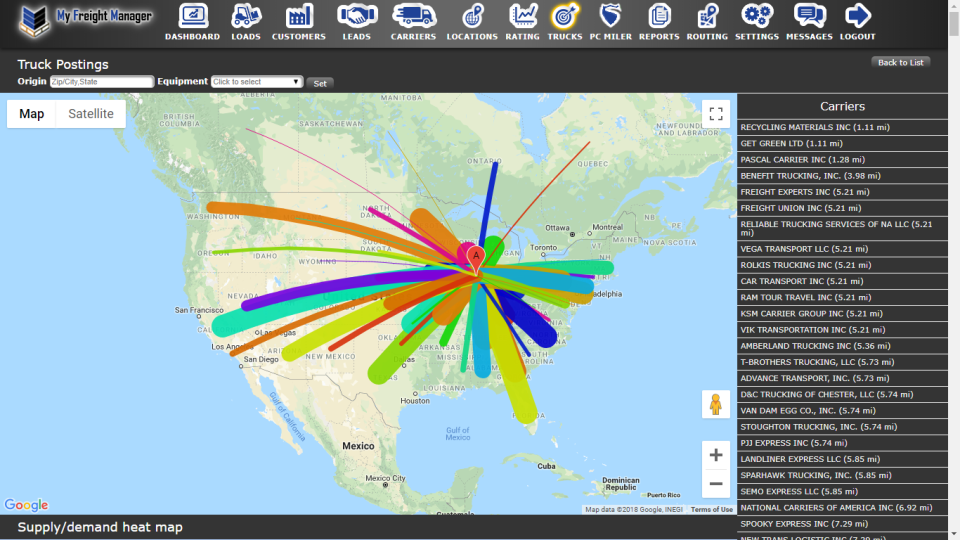Open the Customers icon
Image resolution: width=960 pixels, height=540 pixels.
[299, 16]
